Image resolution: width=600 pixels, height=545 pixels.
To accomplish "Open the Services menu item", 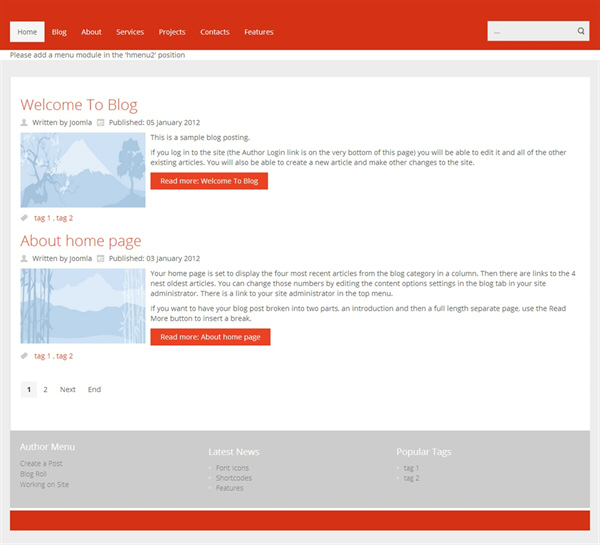I will click(x=130, y=32).
